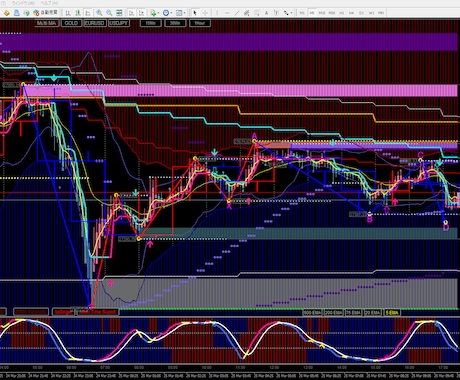Open the ウィンドウ menu
The height and width of the screenshot is (380, 460).
23,3
